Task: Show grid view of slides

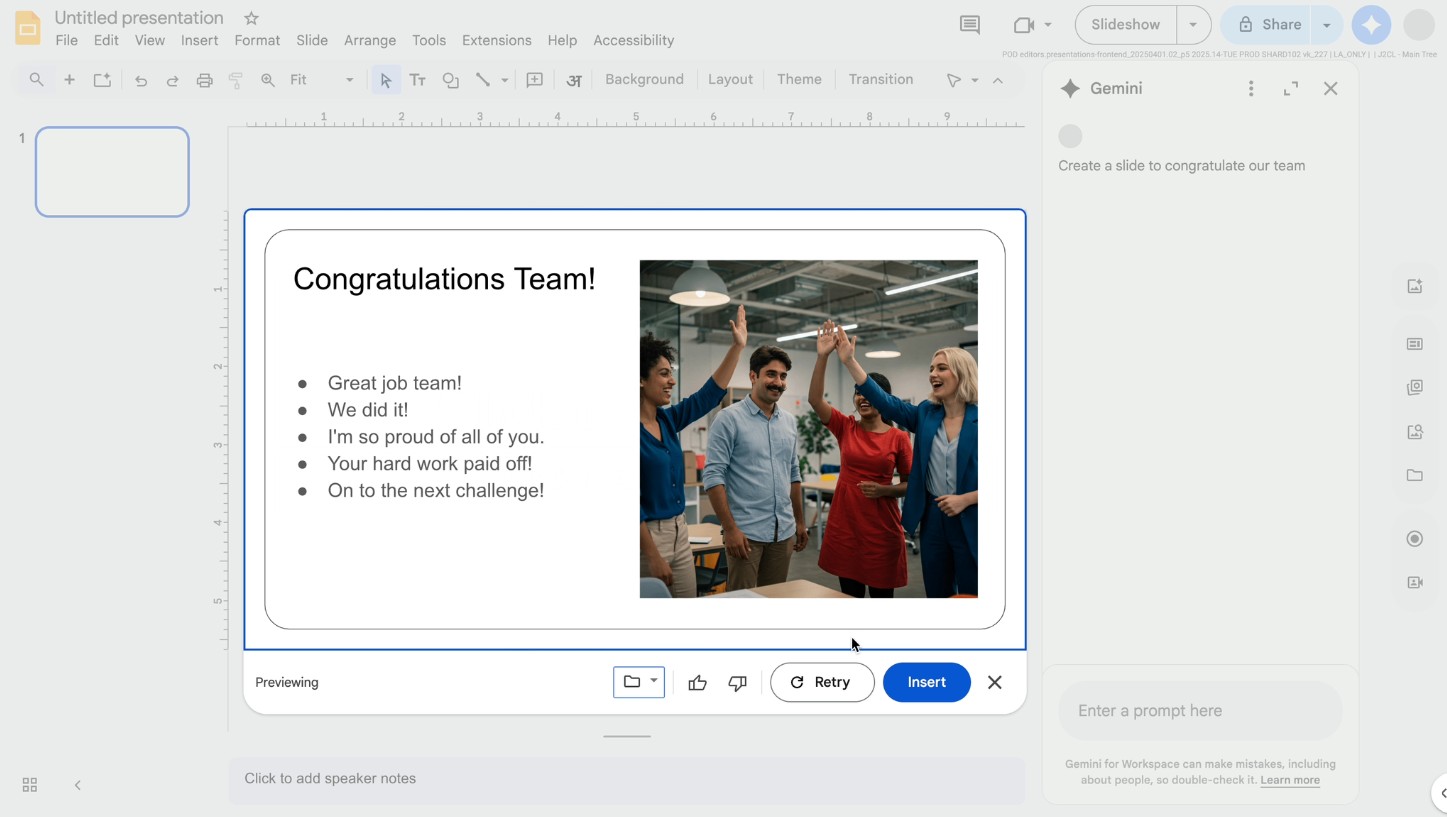Action: (x=30, y=785)
